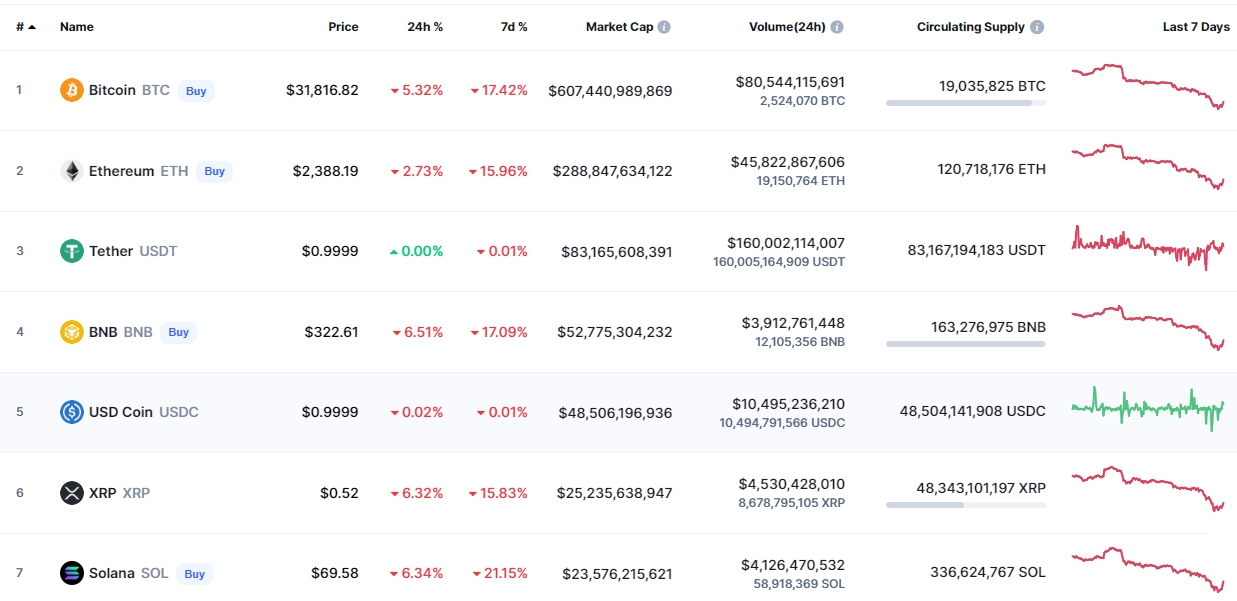
Task: Click Ethereum 24h volume $45,822,867,606
Action: [788, 162]
